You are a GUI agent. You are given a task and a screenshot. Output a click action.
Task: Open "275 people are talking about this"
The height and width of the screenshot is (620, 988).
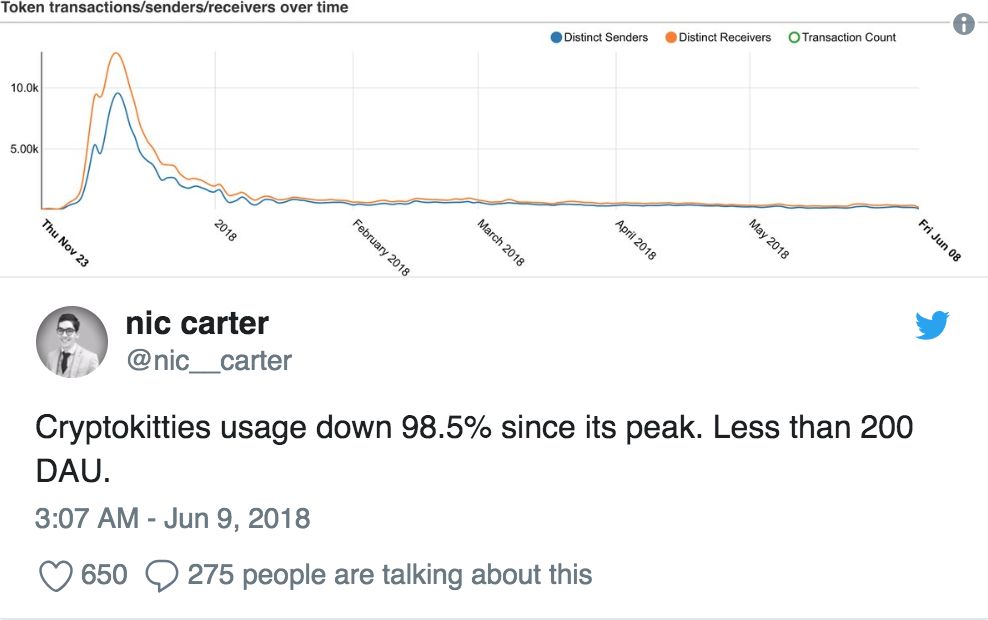point(389,575)
